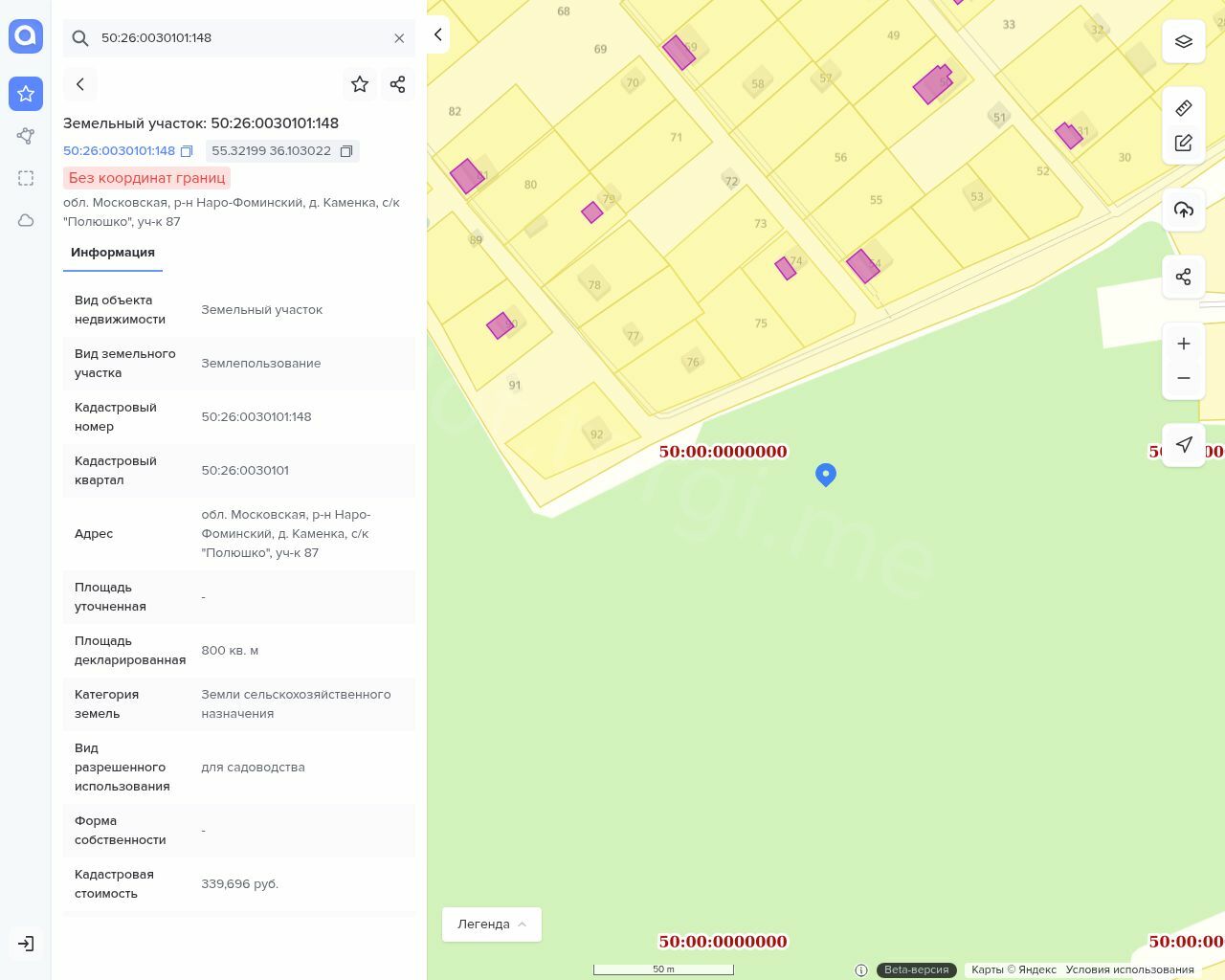
Task: Zoom out on the map
Action: point(1184,378)
